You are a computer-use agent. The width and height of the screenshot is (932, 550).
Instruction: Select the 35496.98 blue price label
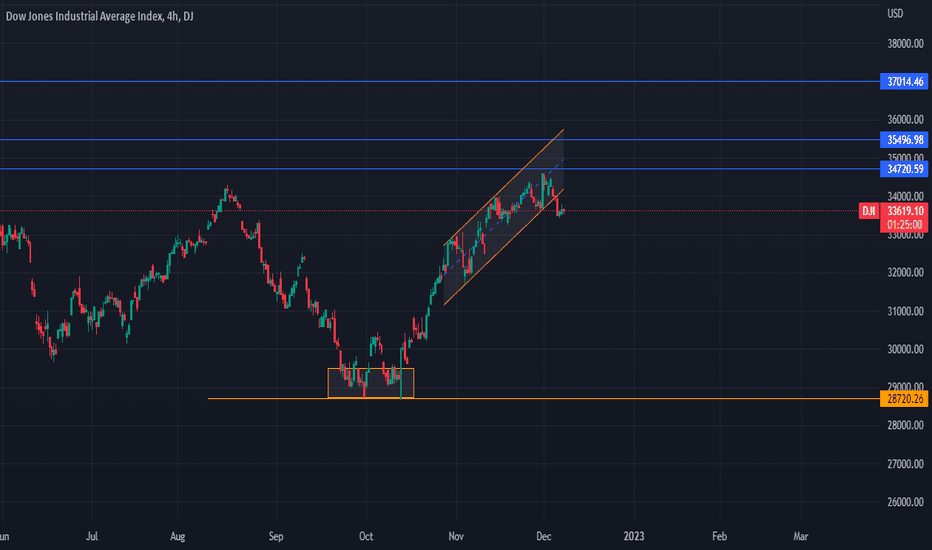click(904, 140)
